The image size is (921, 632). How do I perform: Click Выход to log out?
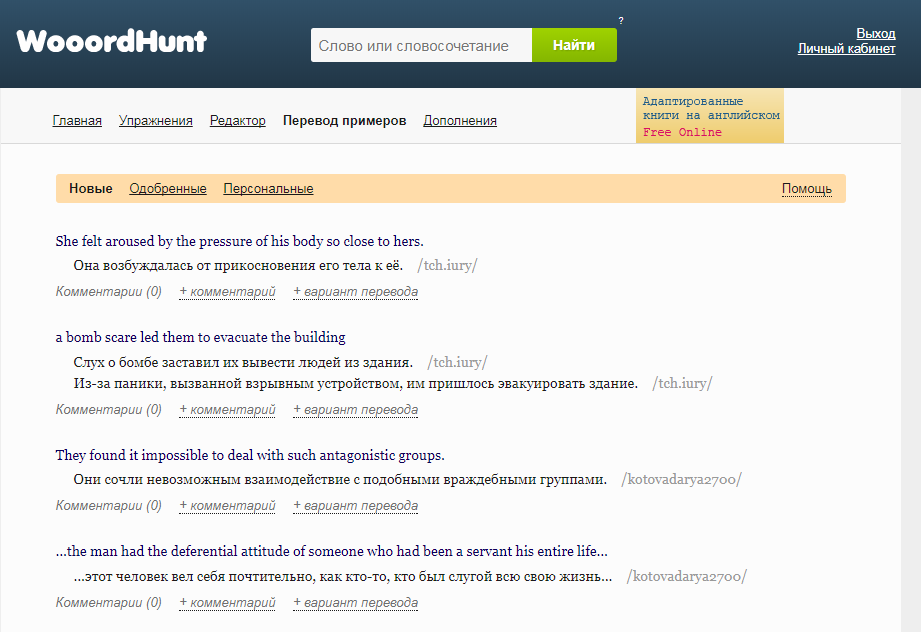tap(878, 33)
